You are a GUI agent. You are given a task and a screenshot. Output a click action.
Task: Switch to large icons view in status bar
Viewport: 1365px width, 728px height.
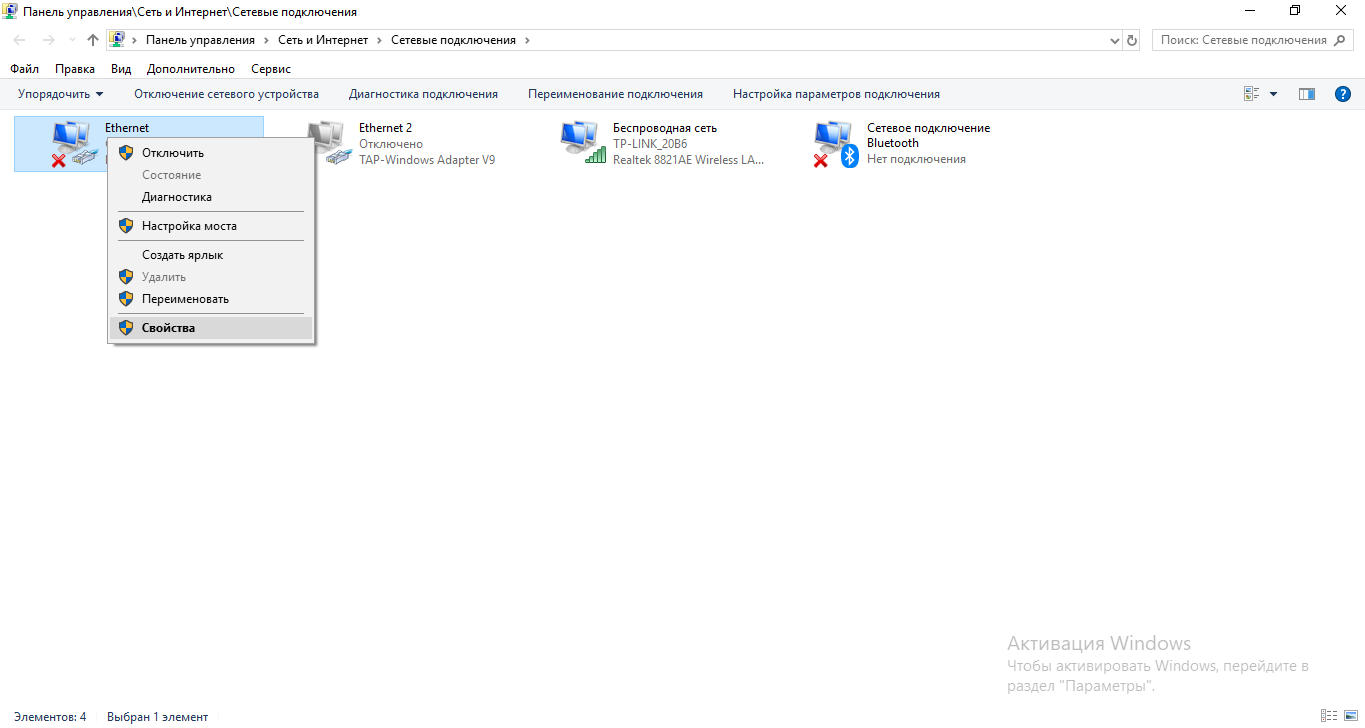point(1349,716)
